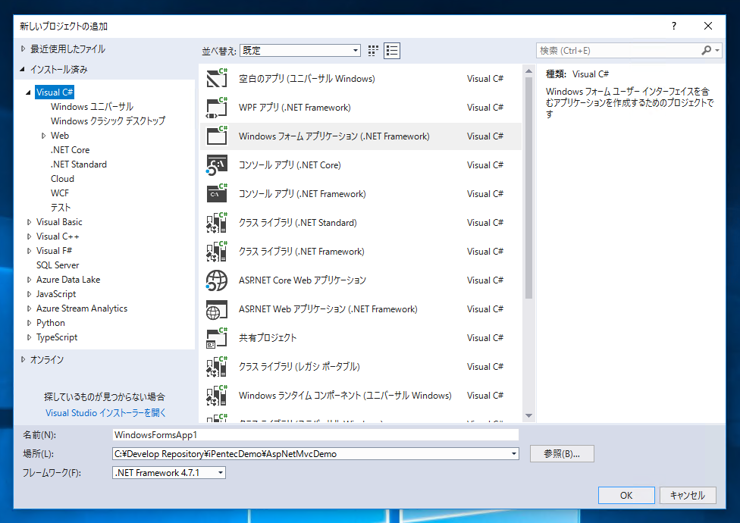Select the TypeScript tree item
This screenshot has width=740, height=523.
pyautogui.click(x=57, y=337)
